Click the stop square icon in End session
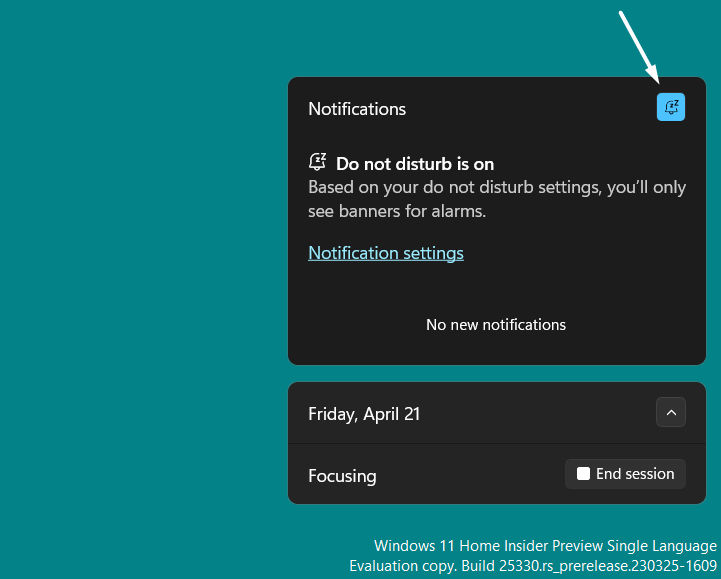The height and width of the screenshot is (579, 721). tap(584, 474)
